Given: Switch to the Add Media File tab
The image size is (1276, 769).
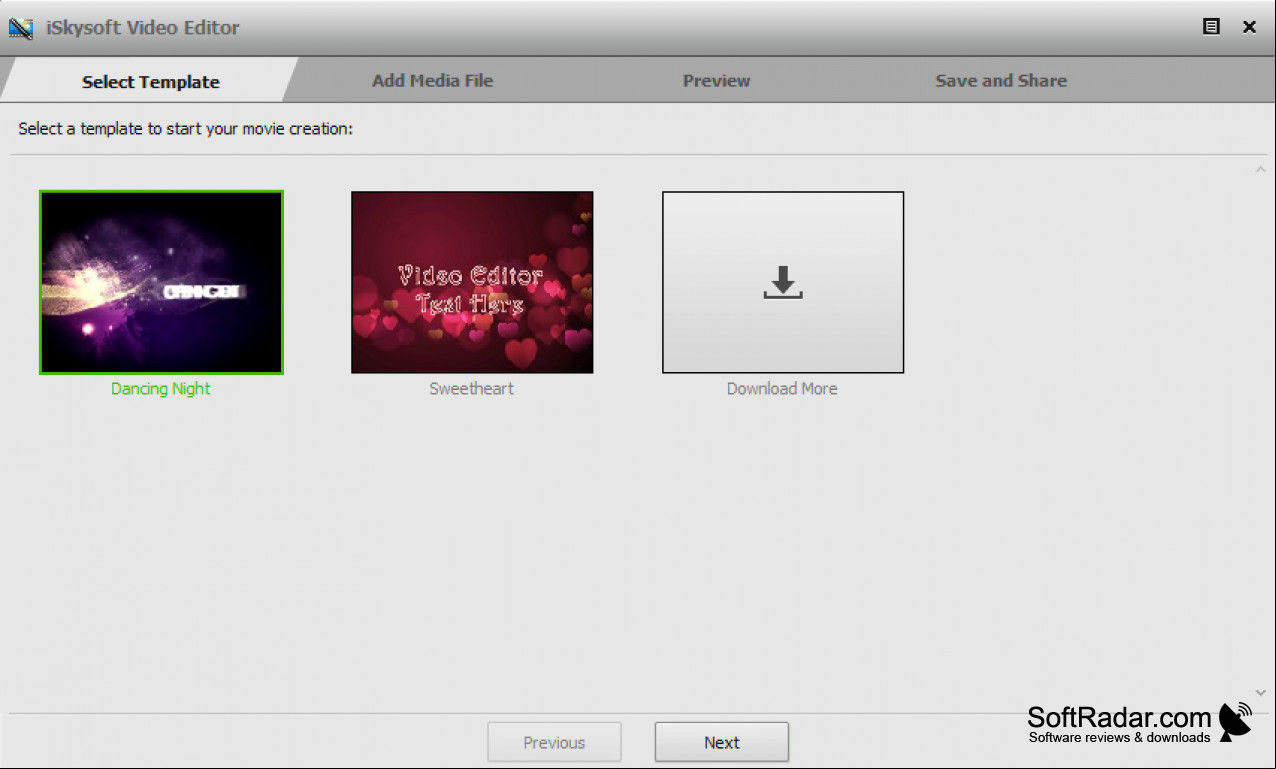Looking at the screenshot, I should coord(432,81).
